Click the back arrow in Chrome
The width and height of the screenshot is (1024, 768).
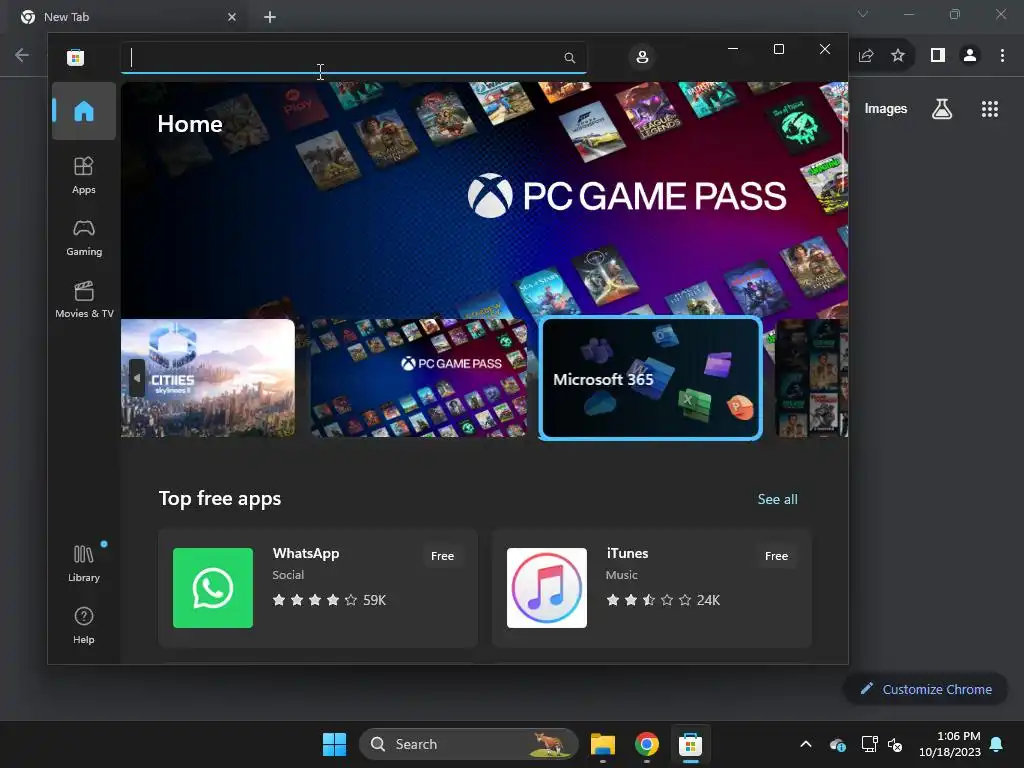tap(22, 55)
